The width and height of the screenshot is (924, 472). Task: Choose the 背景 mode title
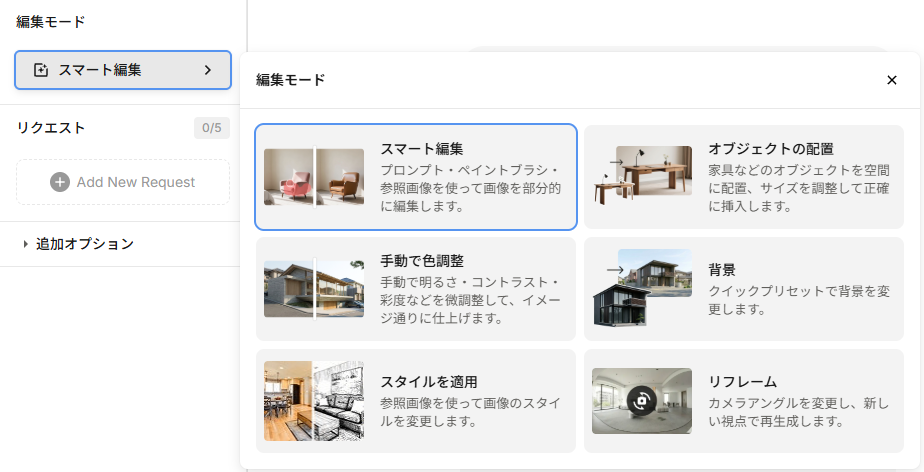coord(721,270)
